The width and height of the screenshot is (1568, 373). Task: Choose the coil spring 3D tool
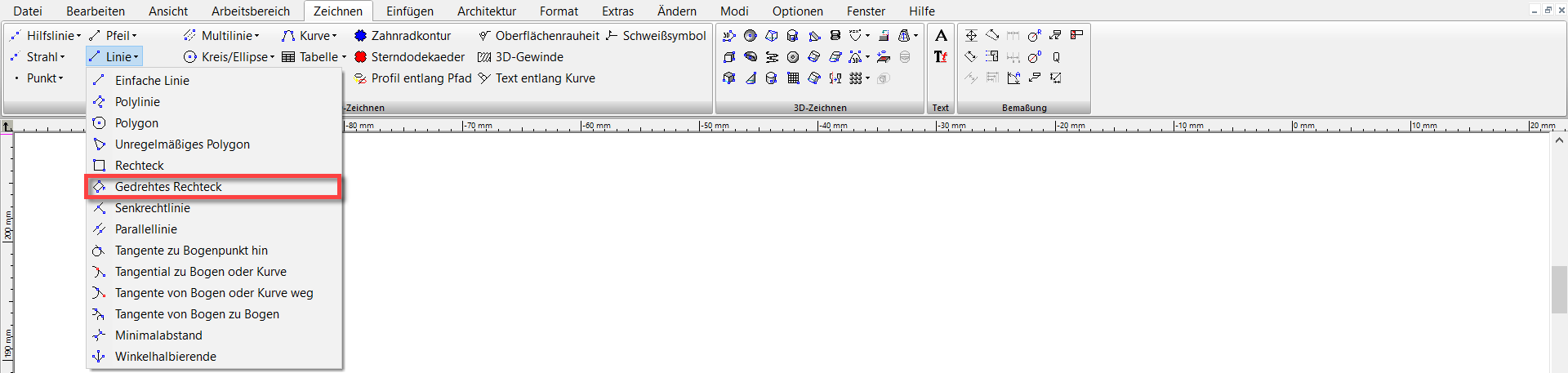[x=835, y=35]
